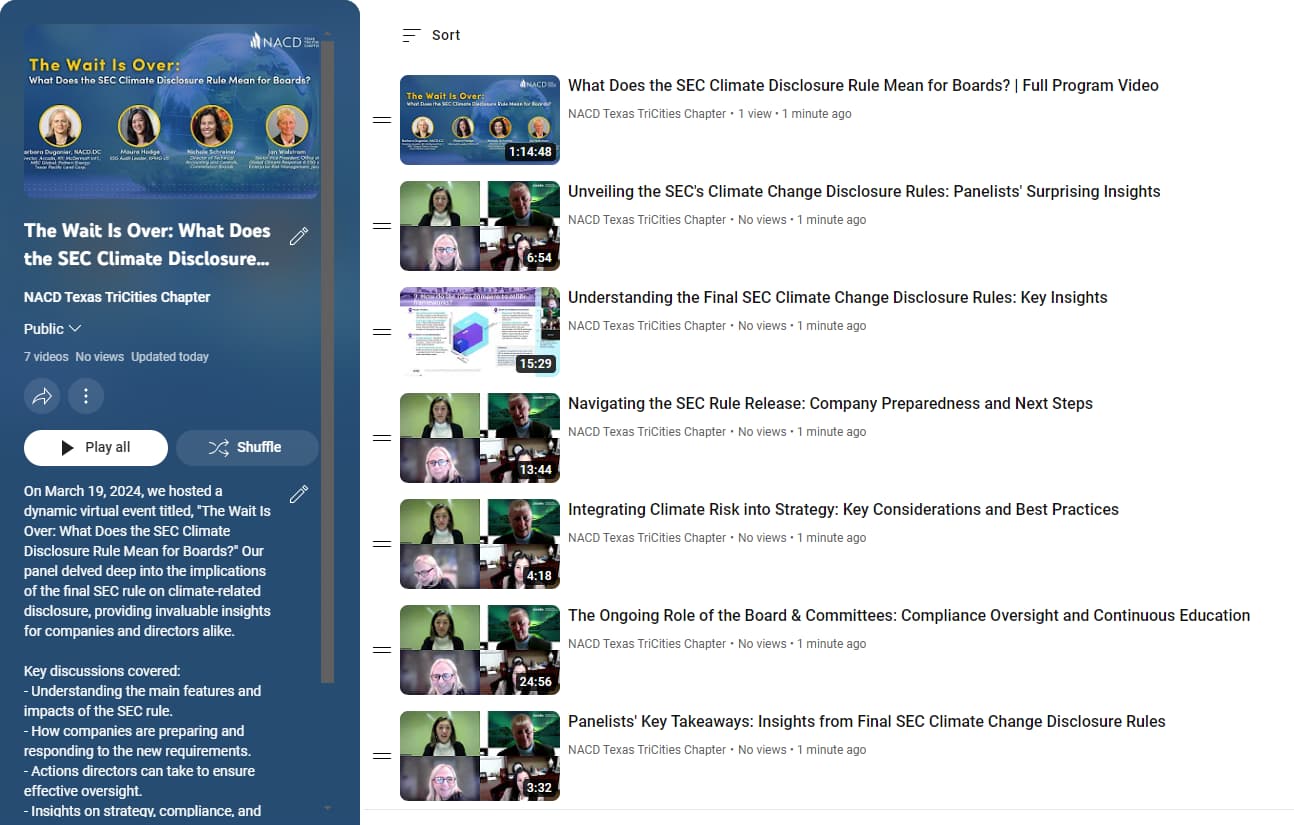Click the 15:29 duration video thumbnail

click(480, 332)
